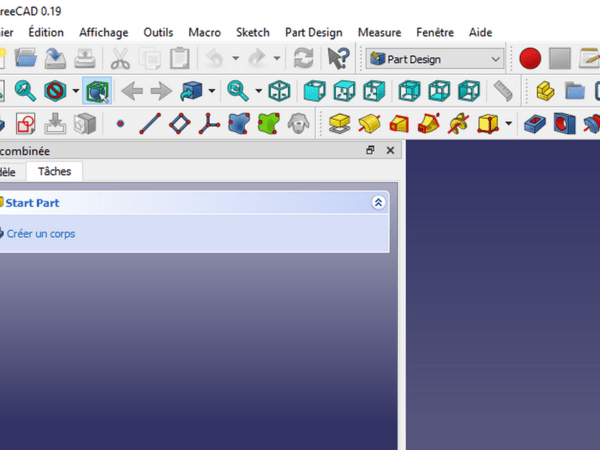
Task: Undock the combined view panel
Action: (370, 150)
